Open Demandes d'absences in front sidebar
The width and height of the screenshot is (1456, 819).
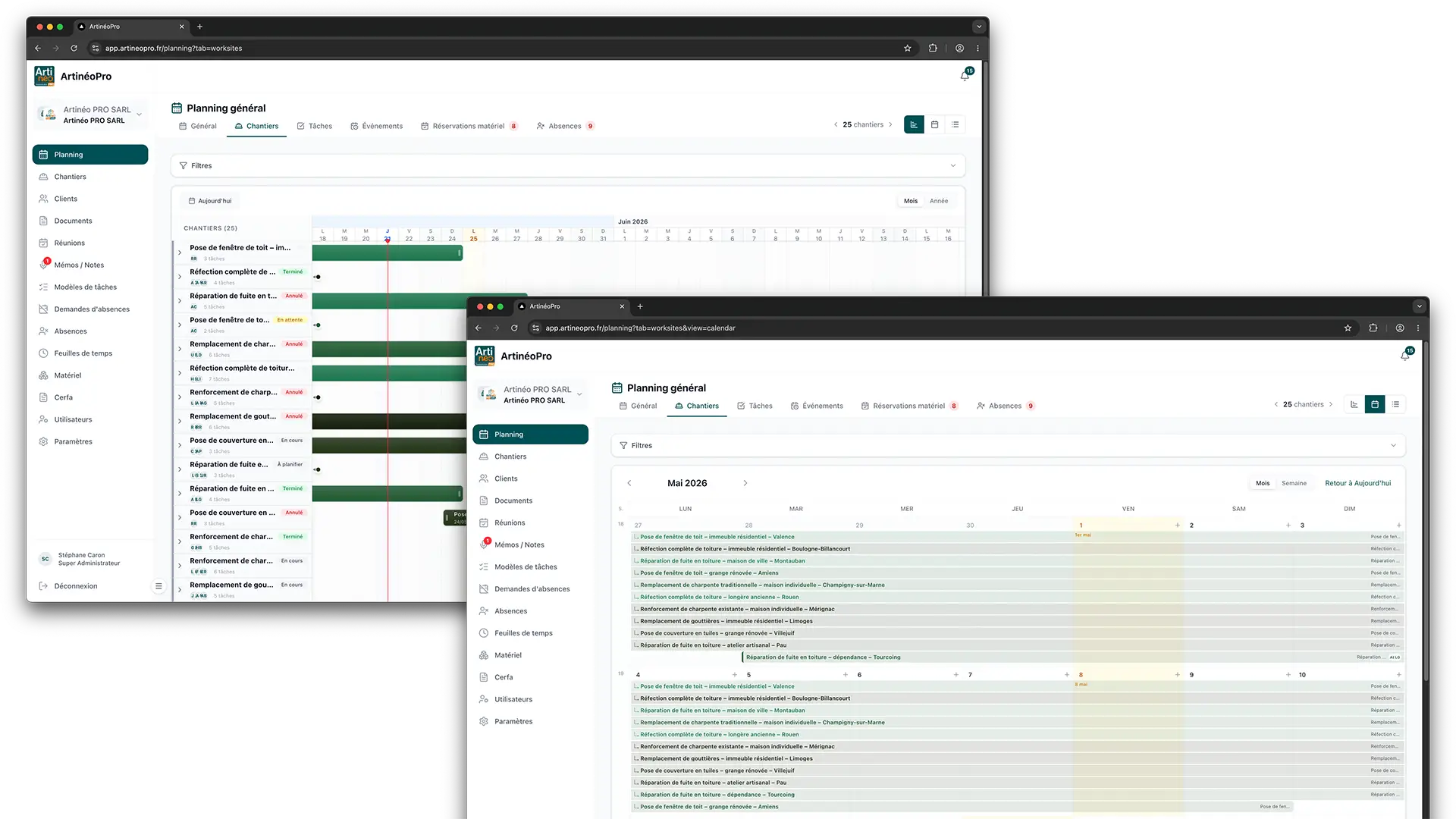[x=530, y=589]
